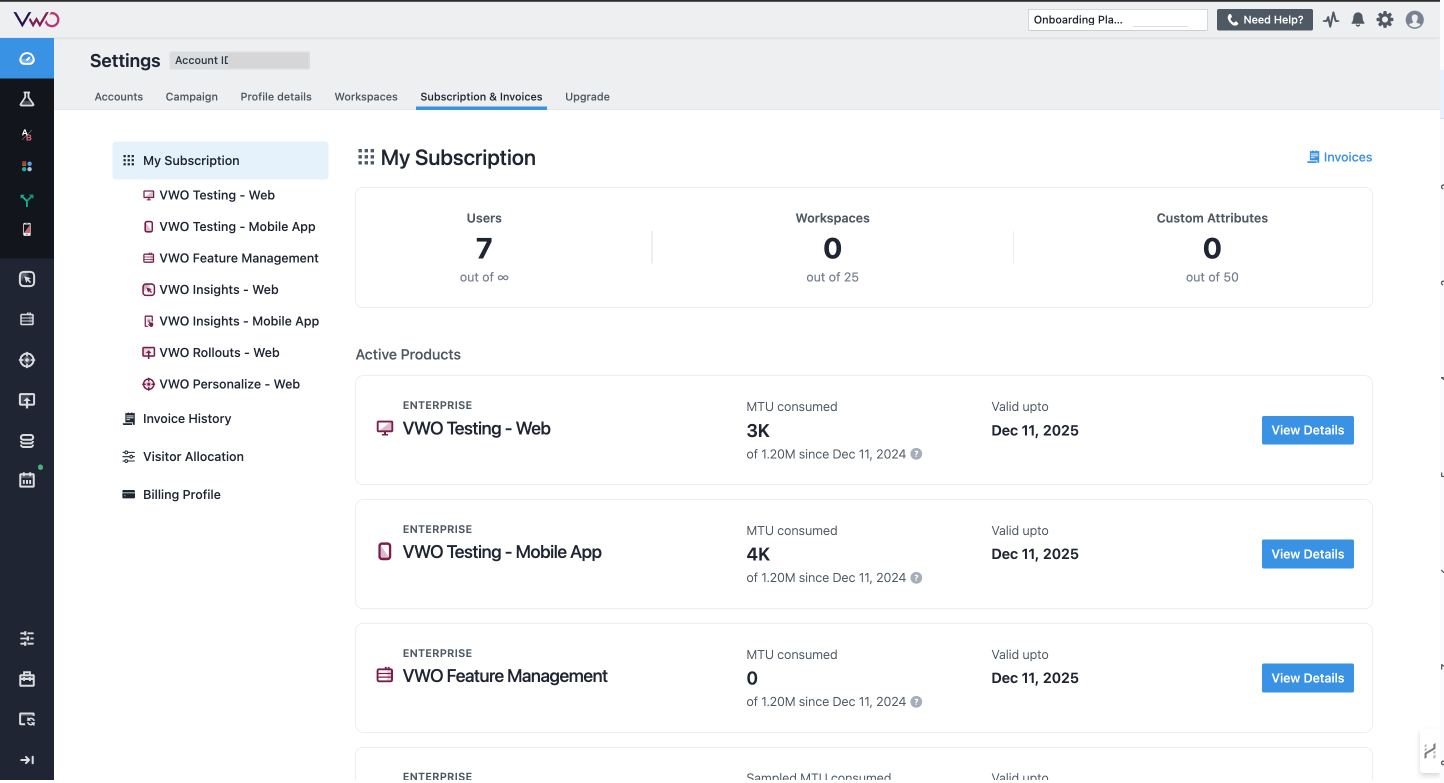This screenshot has height=783, width=1444.
Task: Select VWO Testing - Web in left menu
Action: point(209,195)
